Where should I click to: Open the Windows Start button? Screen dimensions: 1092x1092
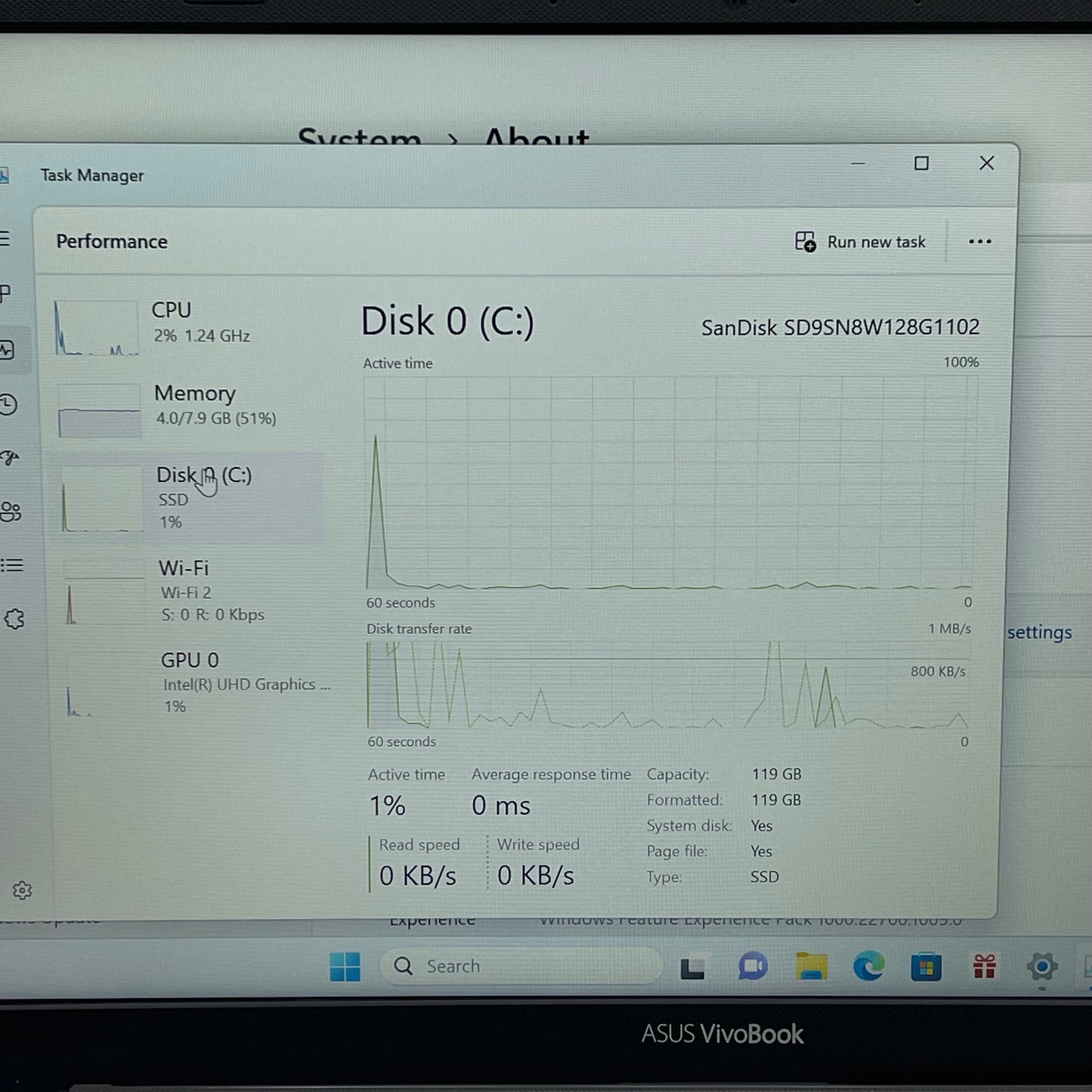345,967
